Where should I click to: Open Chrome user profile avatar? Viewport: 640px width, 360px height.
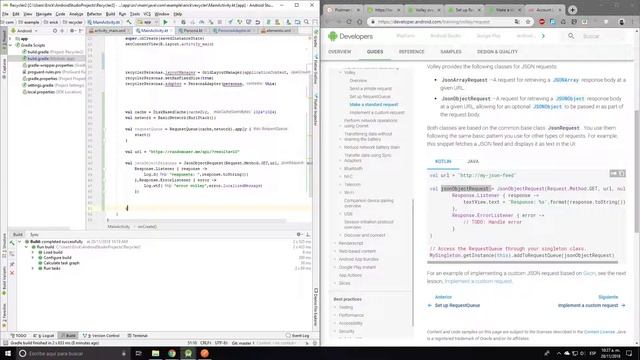click(x=622, y=22)
